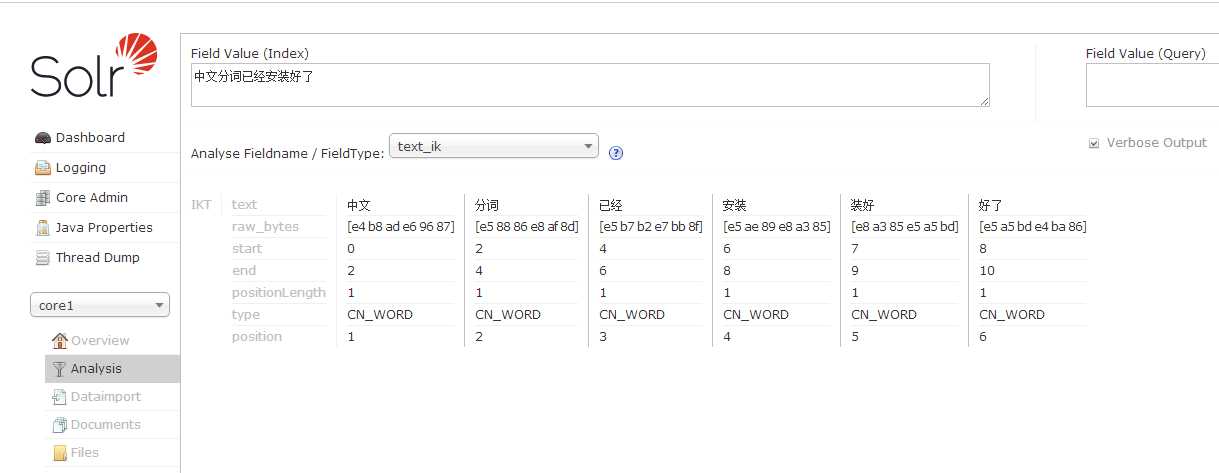1219x473 pixels.
Task: Select the token 中文
Action: 359,205
